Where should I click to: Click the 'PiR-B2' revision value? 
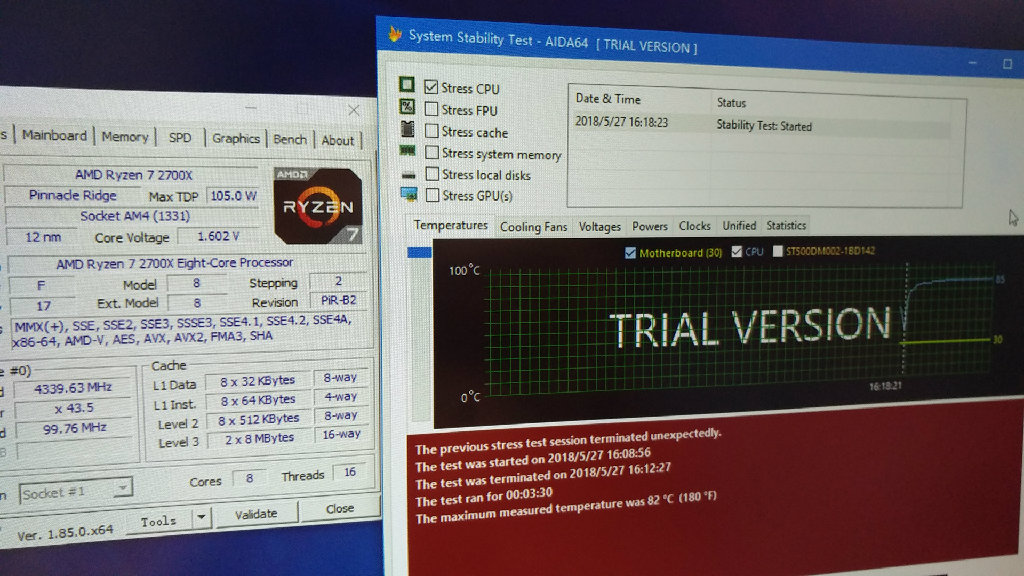338,300
